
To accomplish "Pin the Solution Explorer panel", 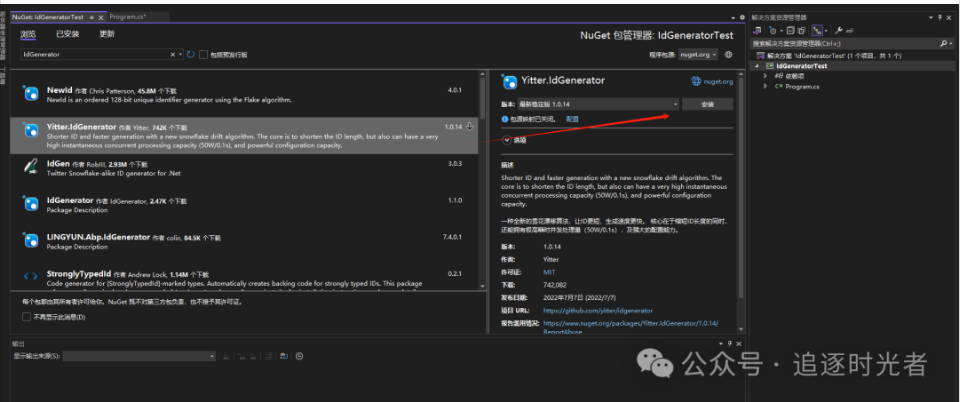I will (x=939, y=18).
